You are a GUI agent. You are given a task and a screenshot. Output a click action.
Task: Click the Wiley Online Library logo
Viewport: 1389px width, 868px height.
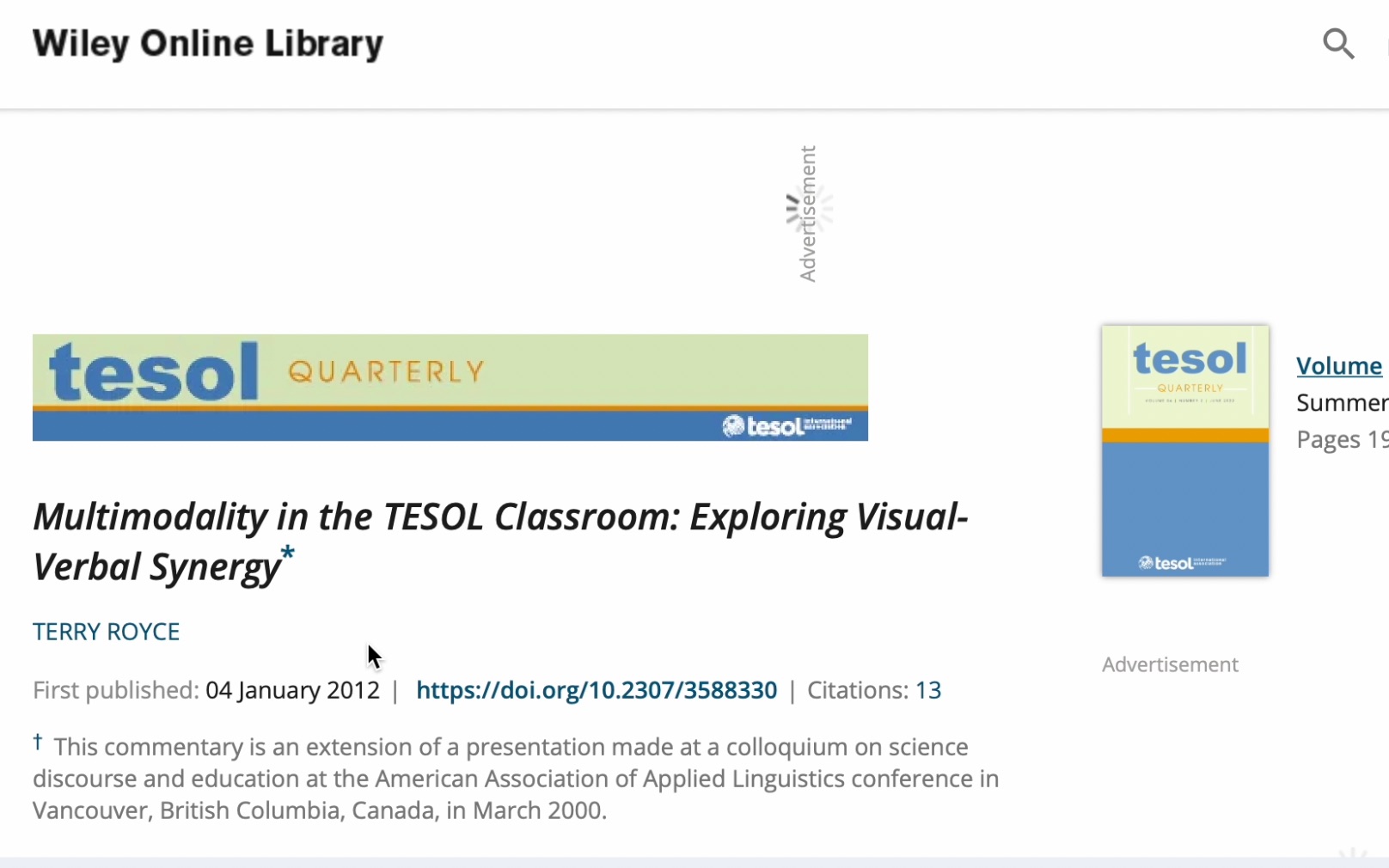tap(208, 44)
